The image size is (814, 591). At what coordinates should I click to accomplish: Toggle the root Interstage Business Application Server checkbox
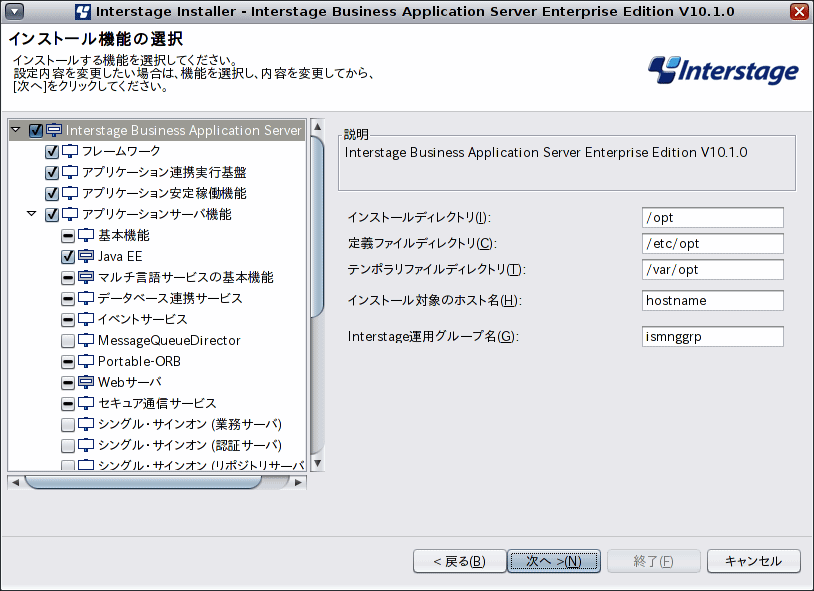[35, 130]
